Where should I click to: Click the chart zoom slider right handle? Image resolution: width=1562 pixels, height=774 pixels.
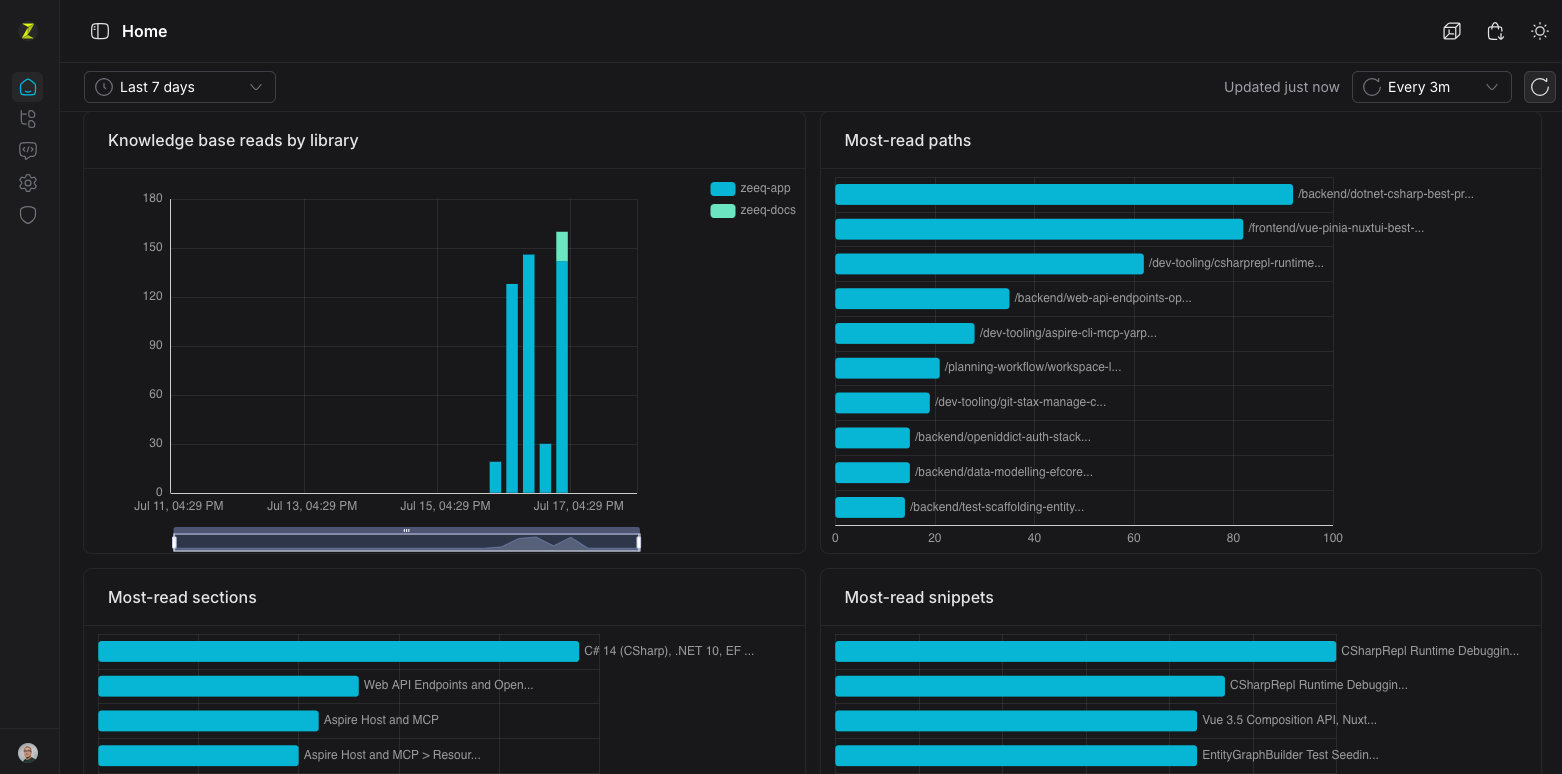(x=638, y=542)
